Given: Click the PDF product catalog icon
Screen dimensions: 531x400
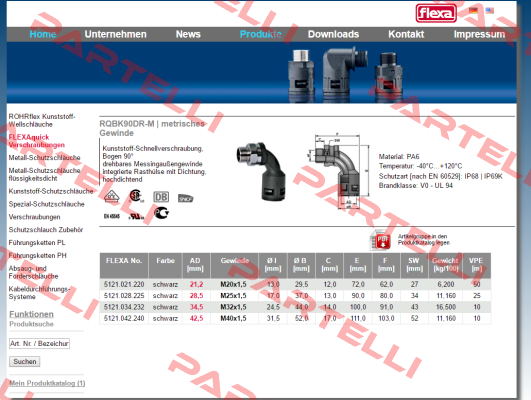Looking at the screenshot, I should (381, 240).
